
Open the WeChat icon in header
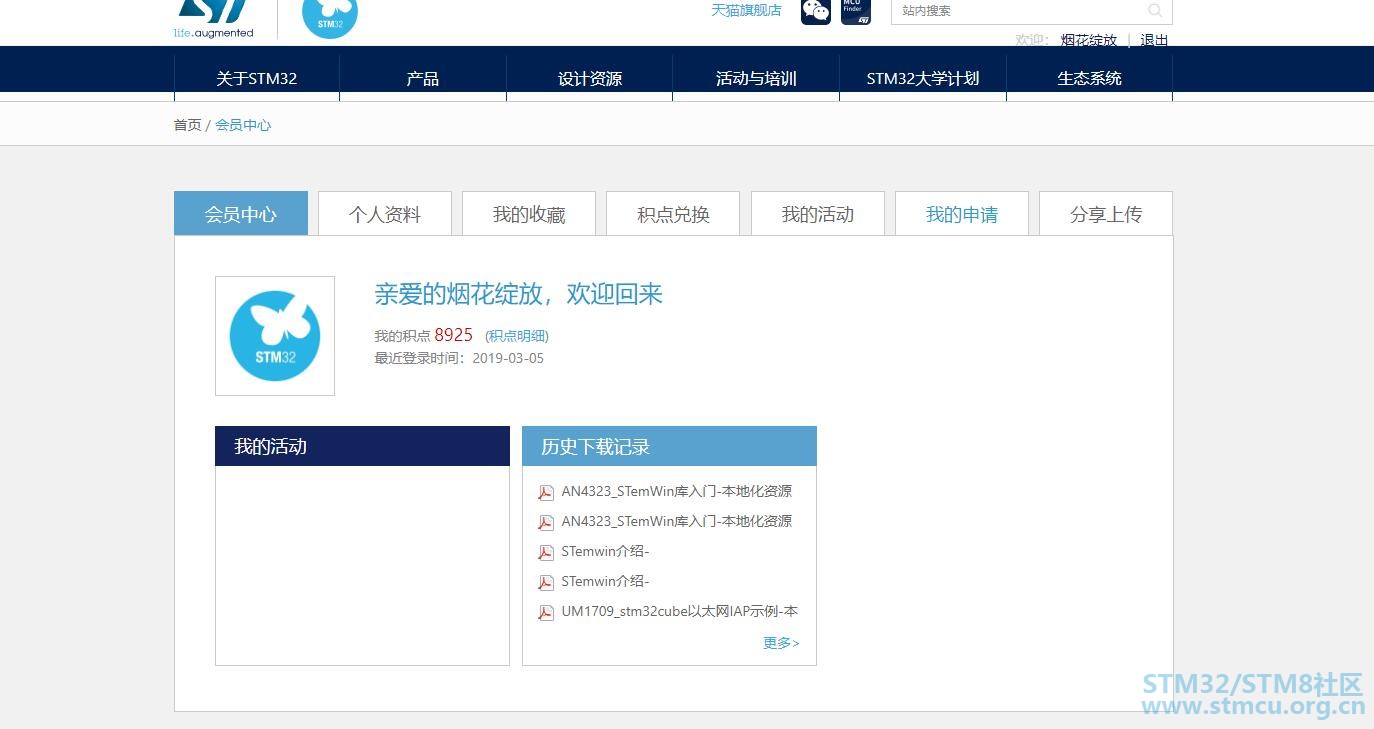816,12
